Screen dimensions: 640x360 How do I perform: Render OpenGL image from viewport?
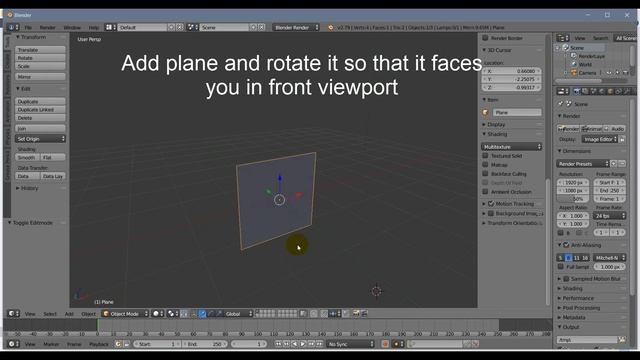[x=356, y=313]
